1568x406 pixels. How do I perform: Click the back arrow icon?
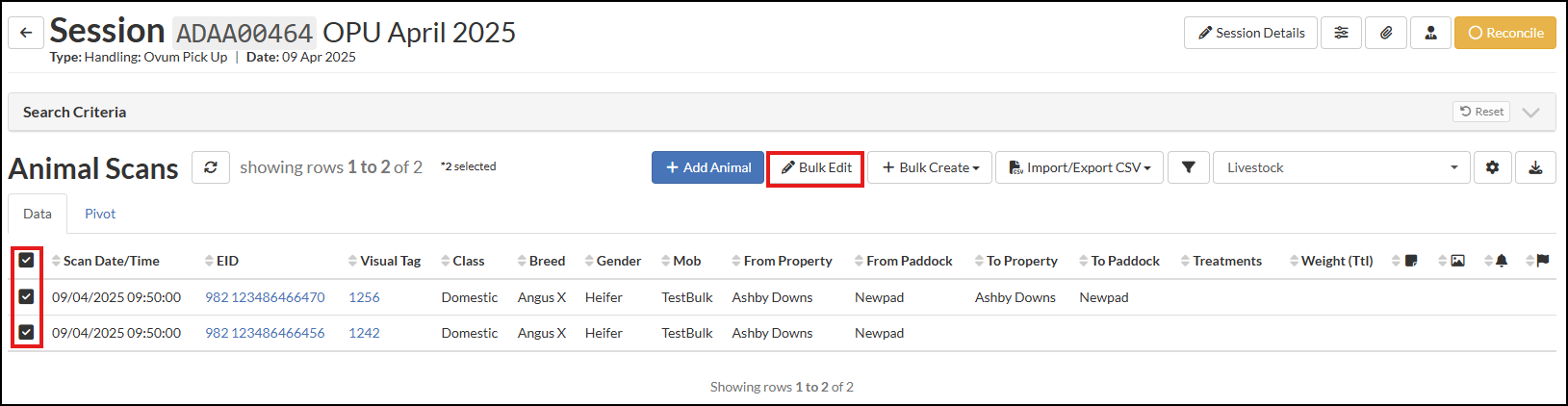point(26,33)
